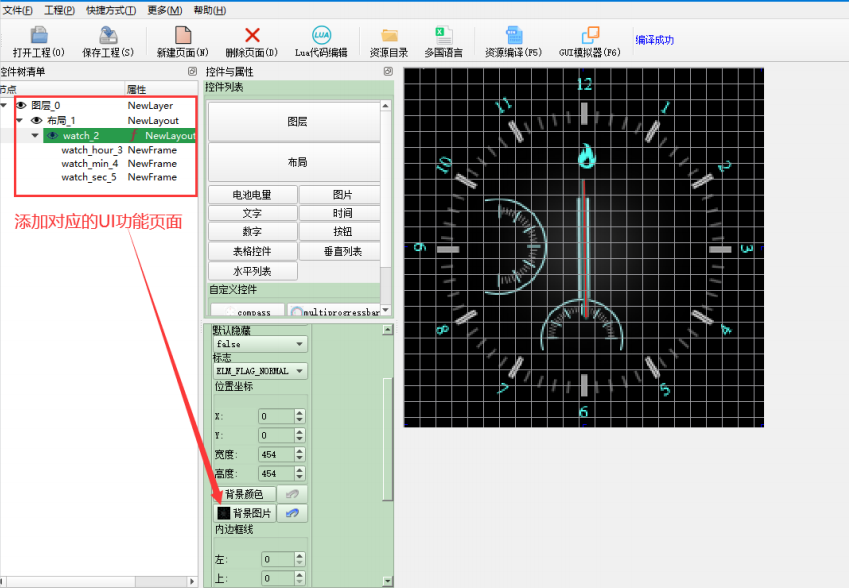Open the 工程(P) menu
This screenshot has height=588, width=849.
(x=60, y=10)
